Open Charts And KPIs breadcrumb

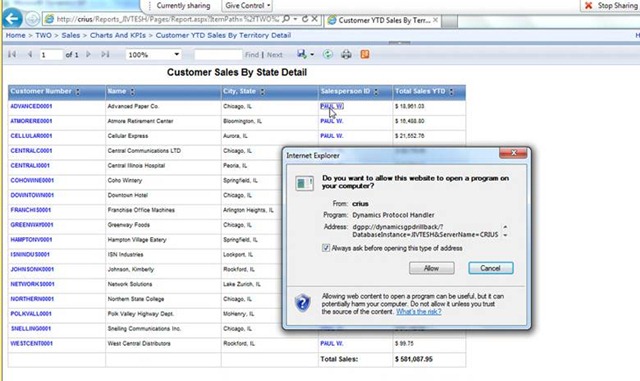[118, 35]
